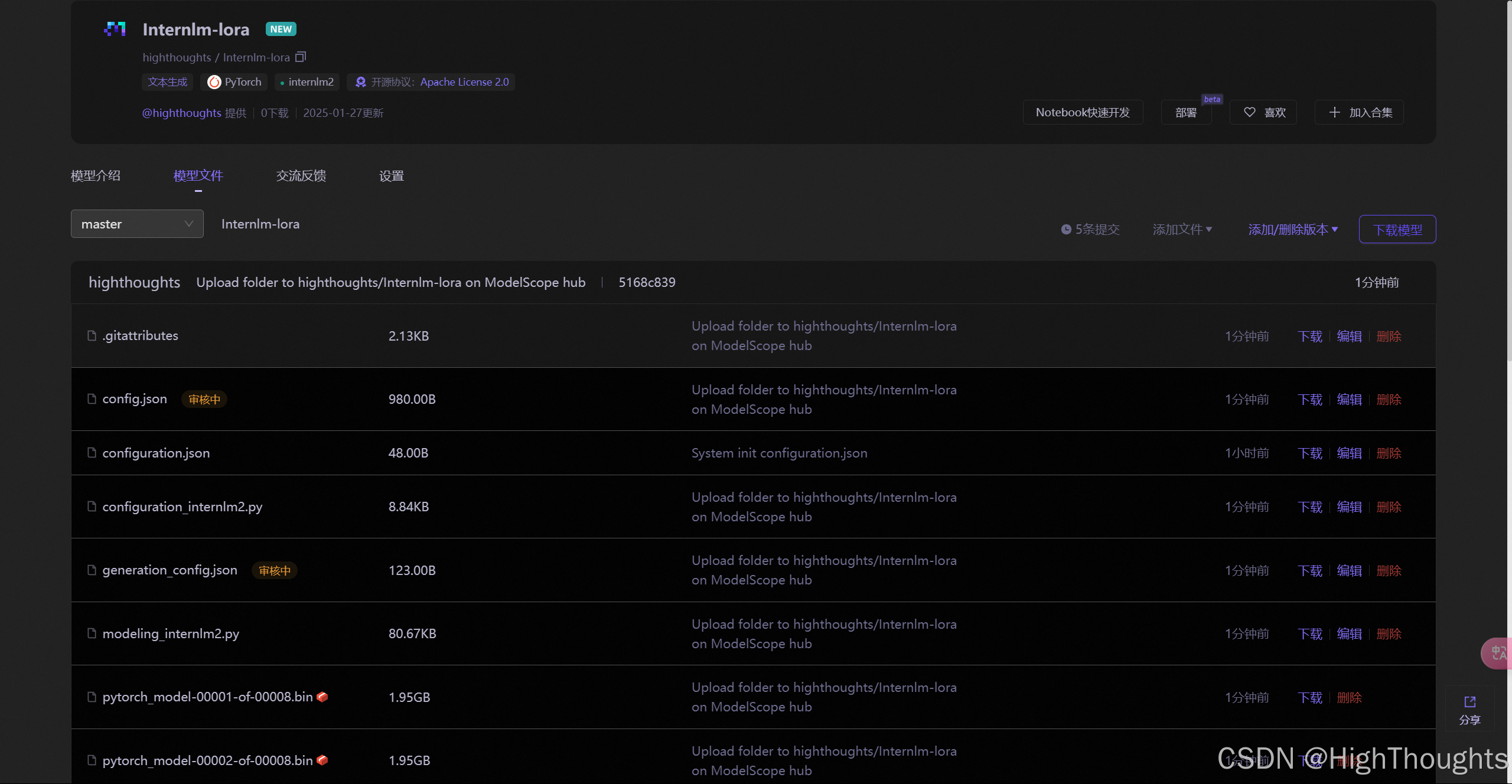Screen dimensions: 1512x784
Task: Click the internlm2 tag
Action: pos(307,82)
